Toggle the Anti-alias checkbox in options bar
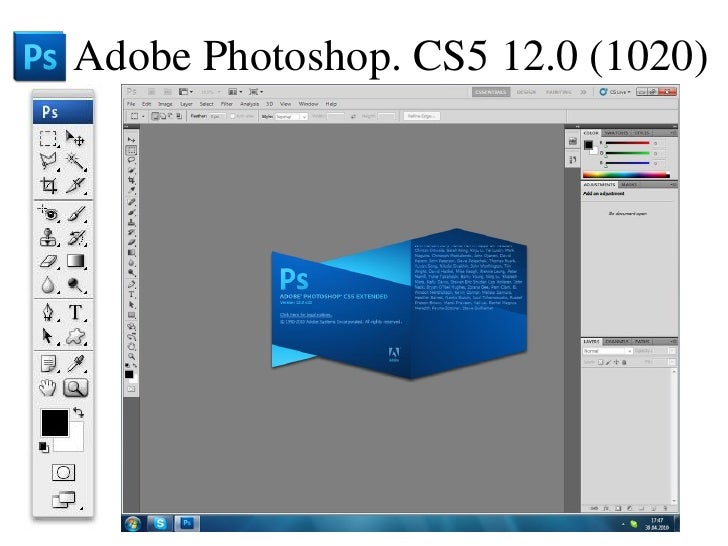This screenshot has width=728, height=546. click(x=233, y=116)
